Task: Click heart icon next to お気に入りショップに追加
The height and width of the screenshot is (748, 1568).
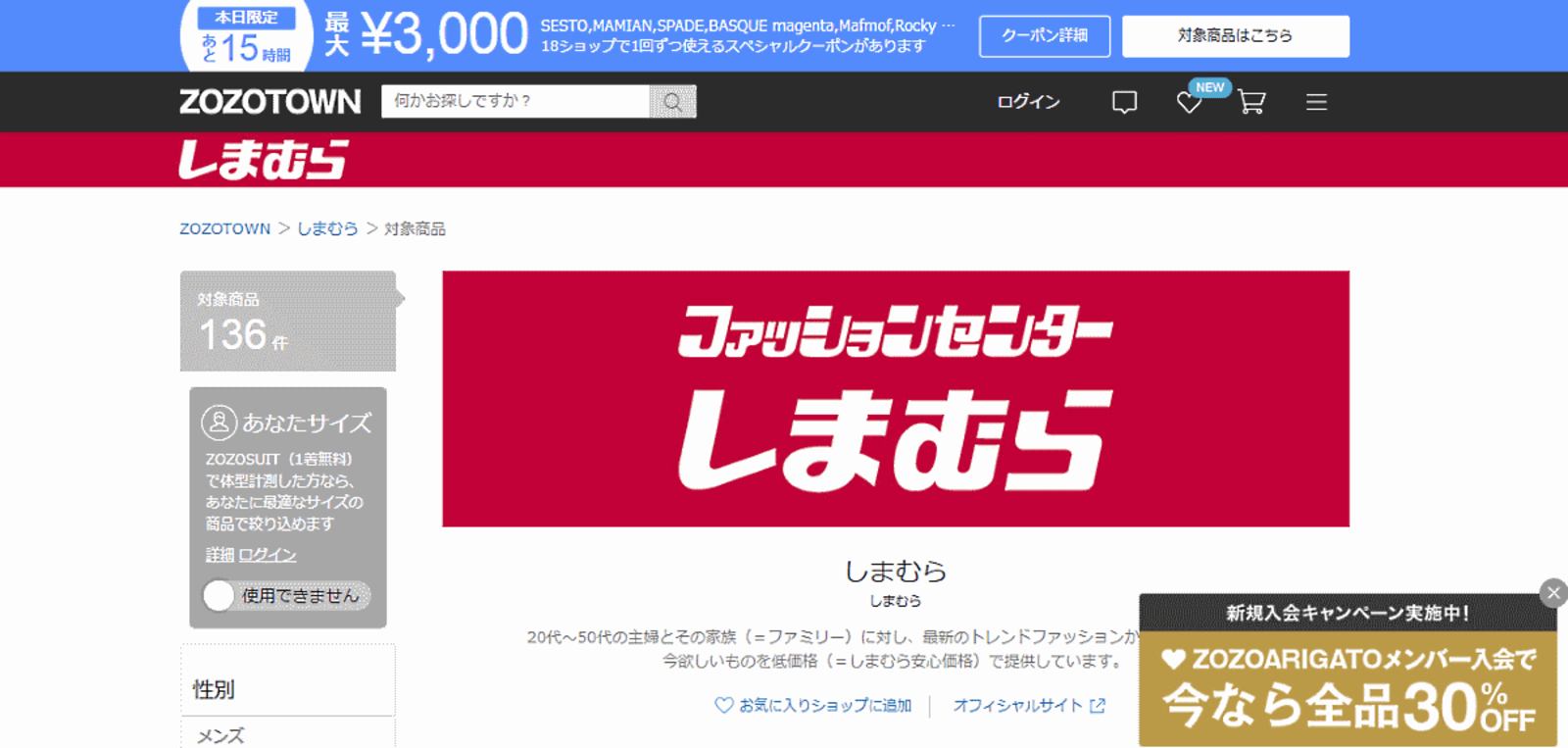Action: point(723,705)
